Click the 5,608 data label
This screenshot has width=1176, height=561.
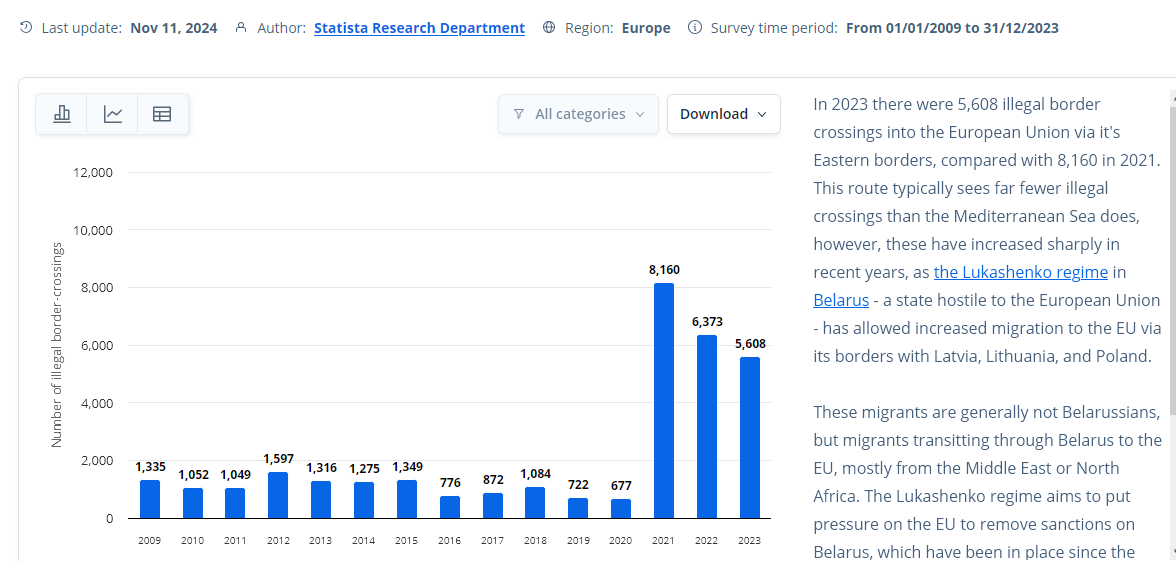750,344
